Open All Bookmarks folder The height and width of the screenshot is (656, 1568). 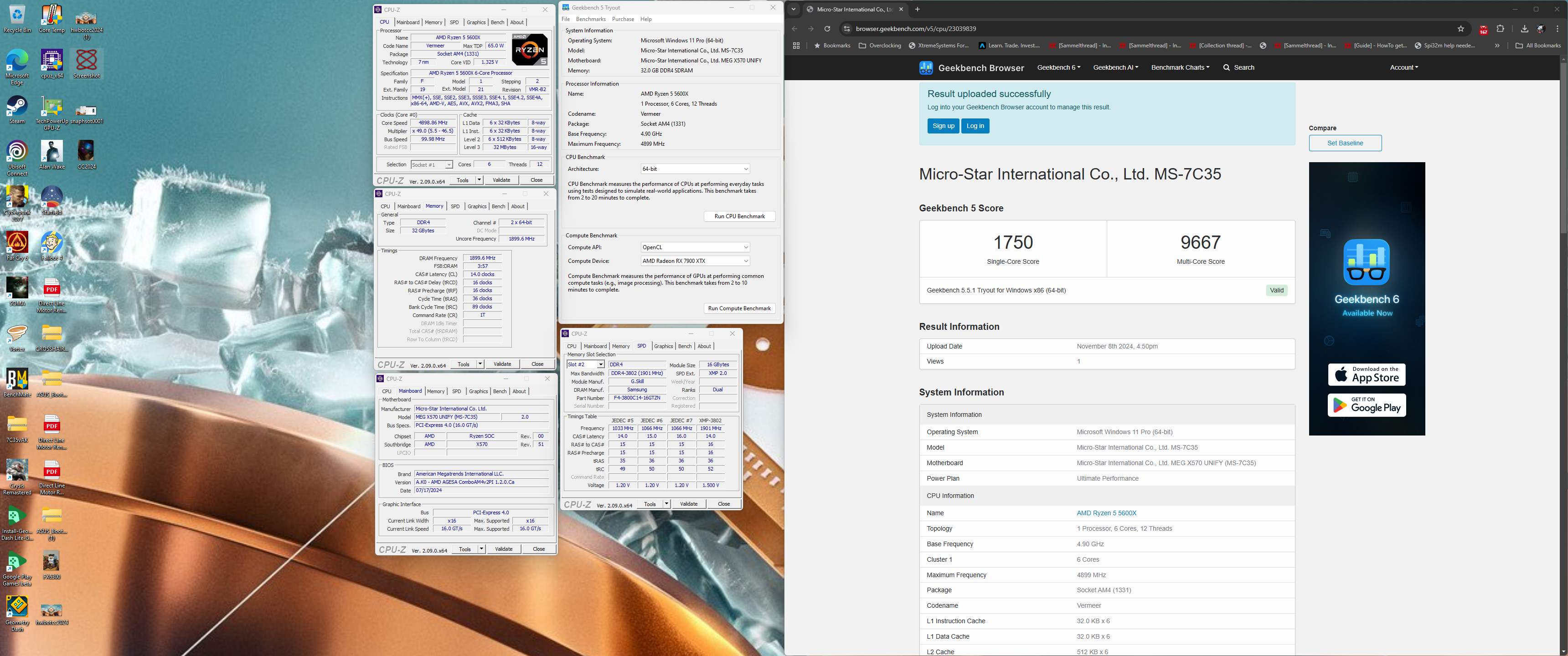pyautogui.click(x=1538, y=46)
